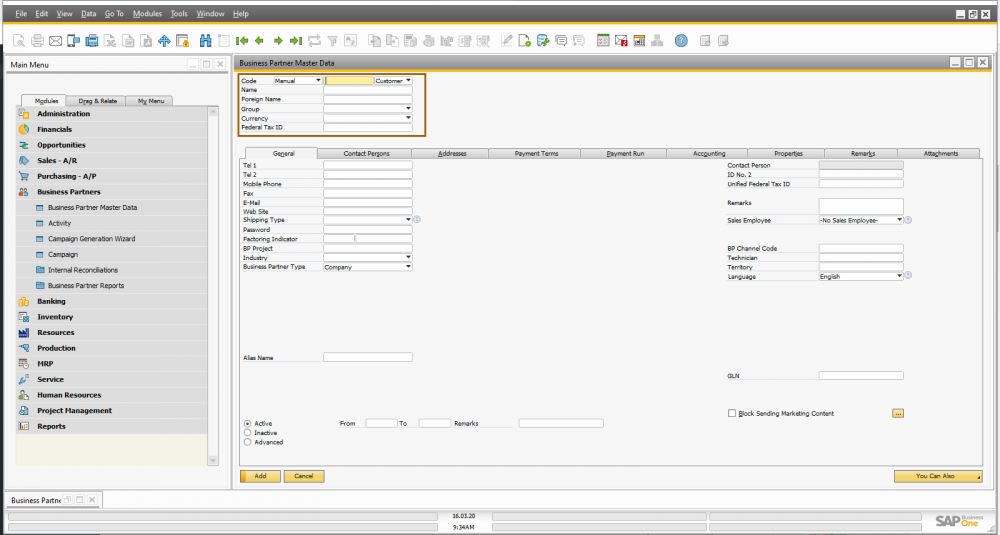Click the Send SMS phone icon
Screen dimensions: 1000x535
coord(73,41)
